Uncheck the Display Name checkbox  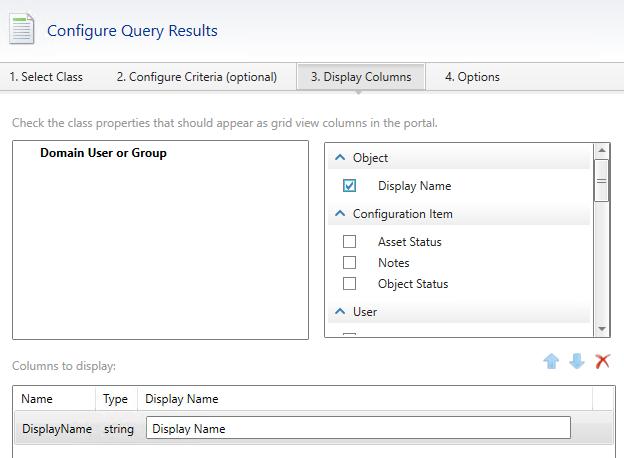pyautogui.click(x=349, y=185)
